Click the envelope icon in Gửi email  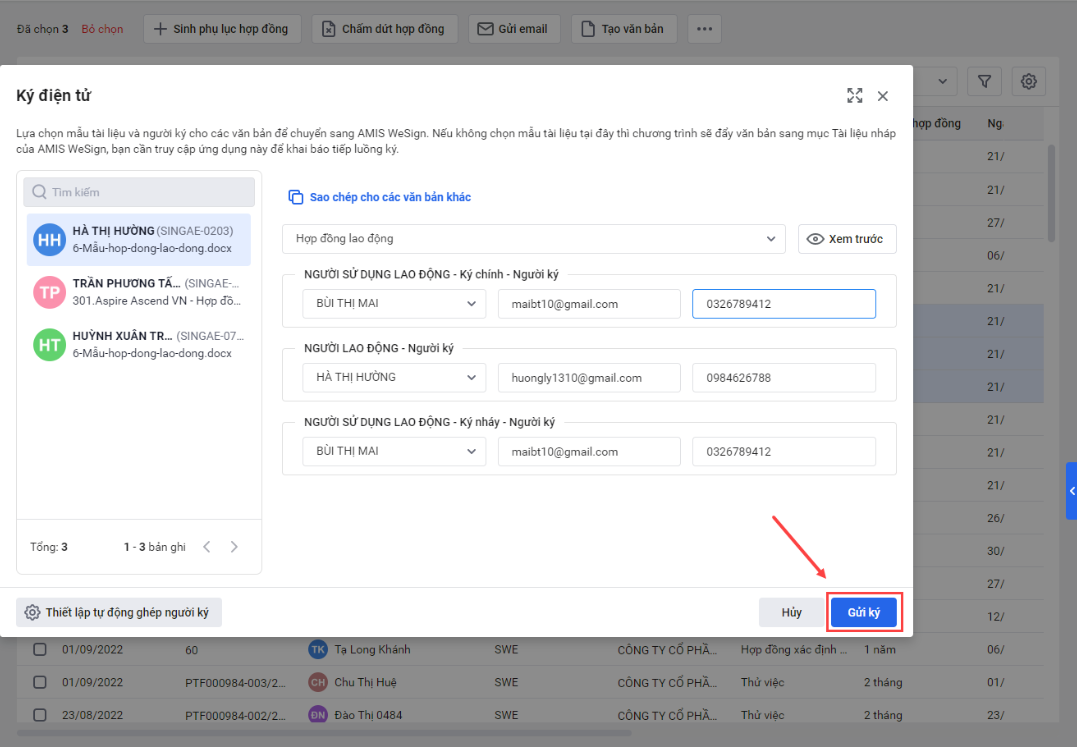485,29
